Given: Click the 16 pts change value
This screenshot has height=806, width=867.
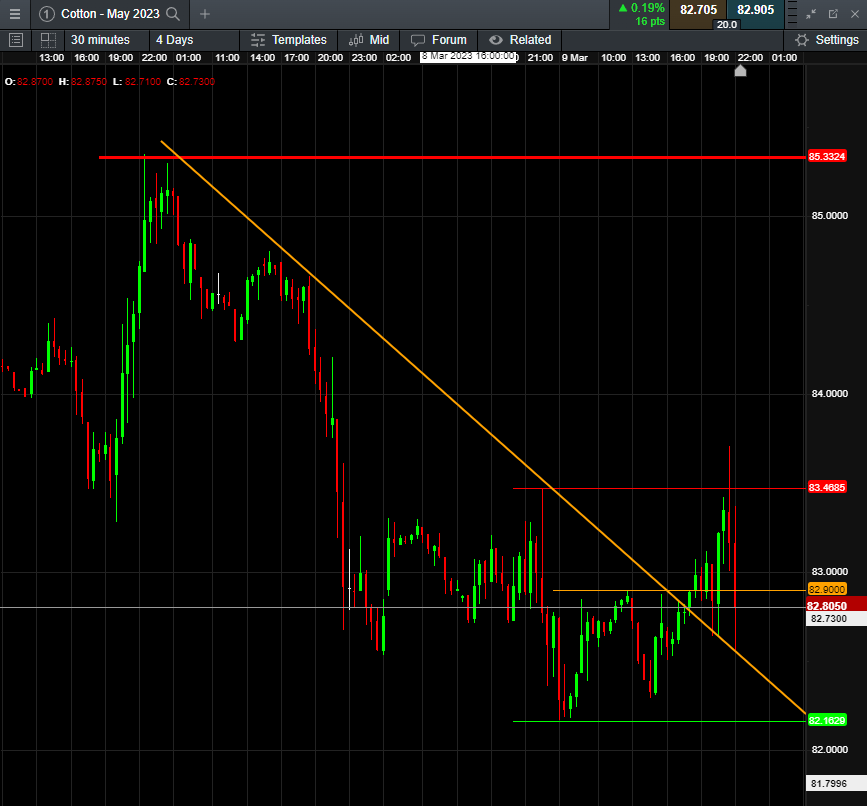Looking at the screenshot, I should (650, 22).
